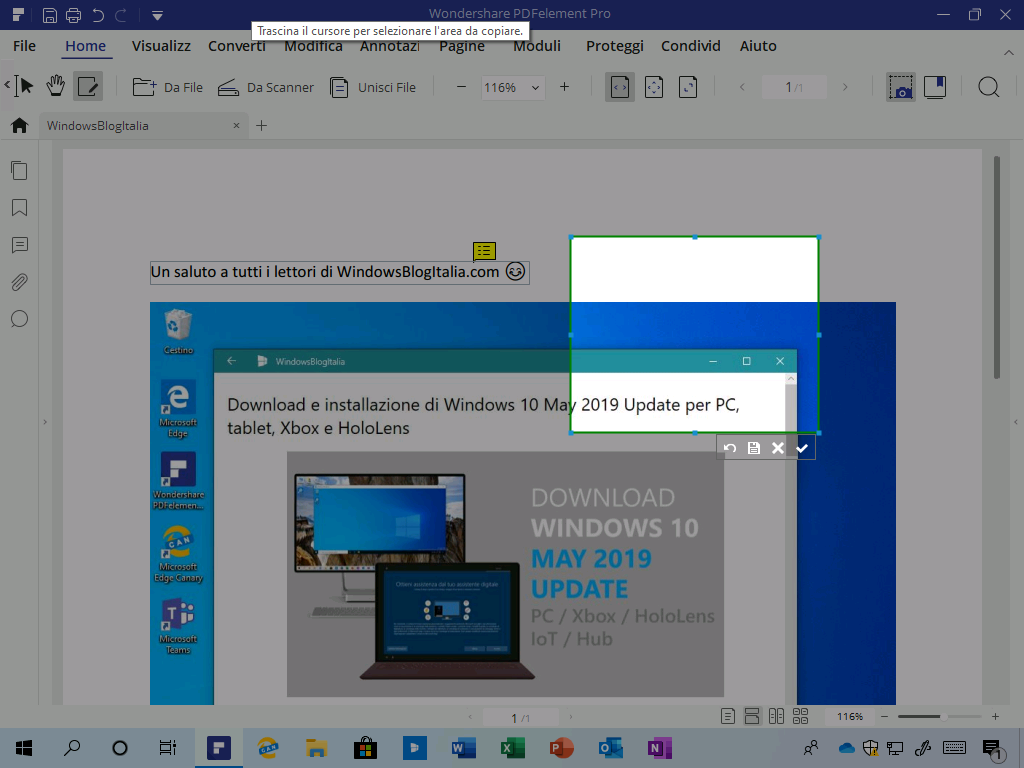Undo the last action from the title bar

(98, 15)
